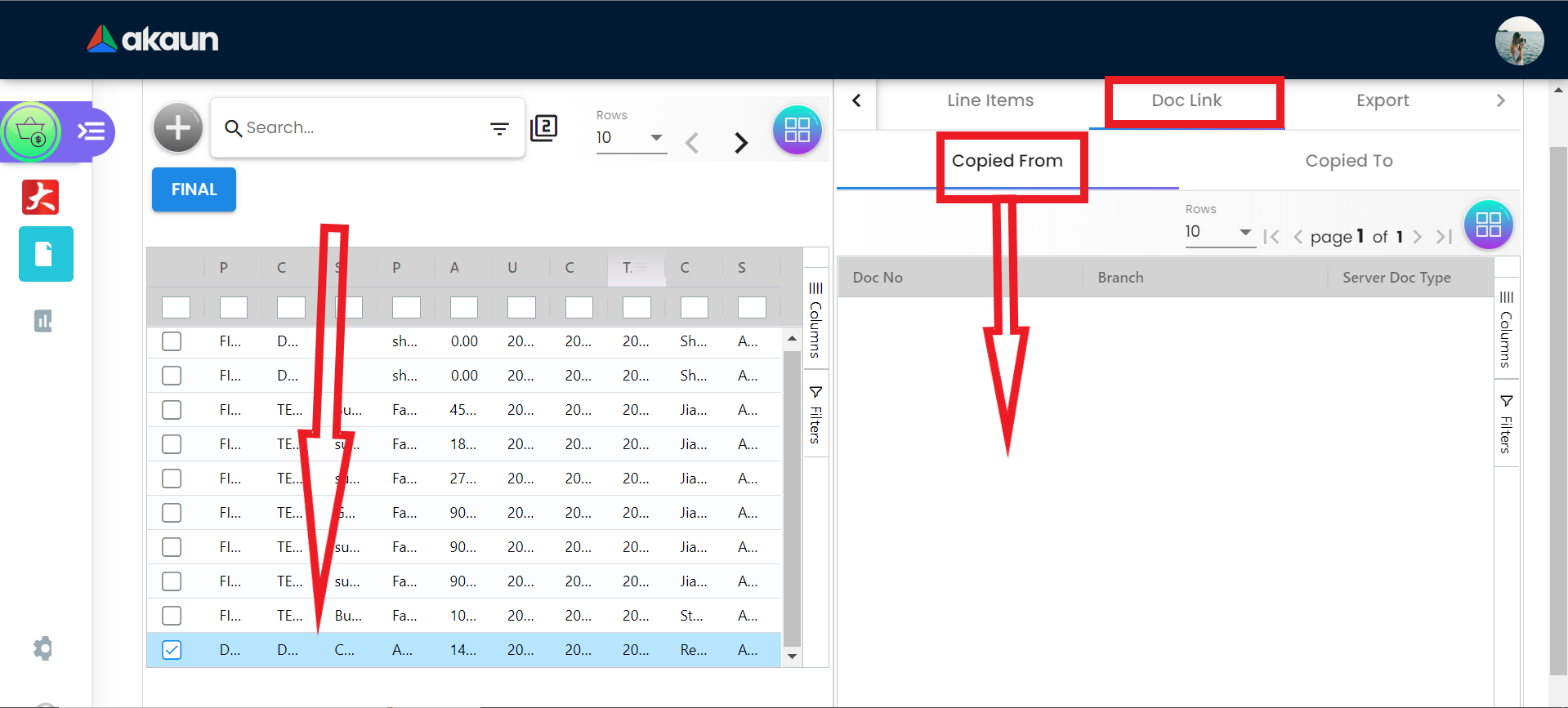The height and width of the screenshot is (708, 1568).
Task: Open Filters side panel of Copied From grid
Action: 1506,424
